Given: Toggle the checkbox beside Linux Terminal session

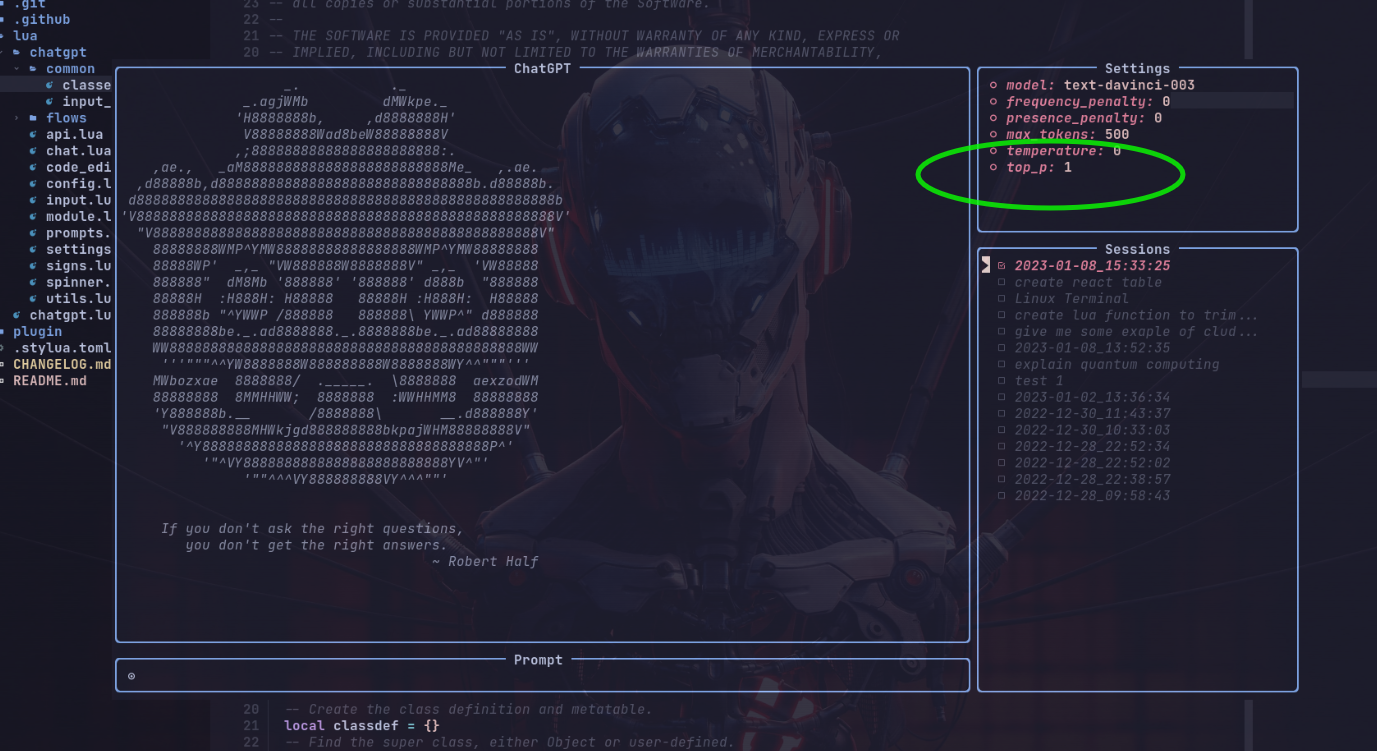Looking at the screenshot, I should tap(1003, 298).
